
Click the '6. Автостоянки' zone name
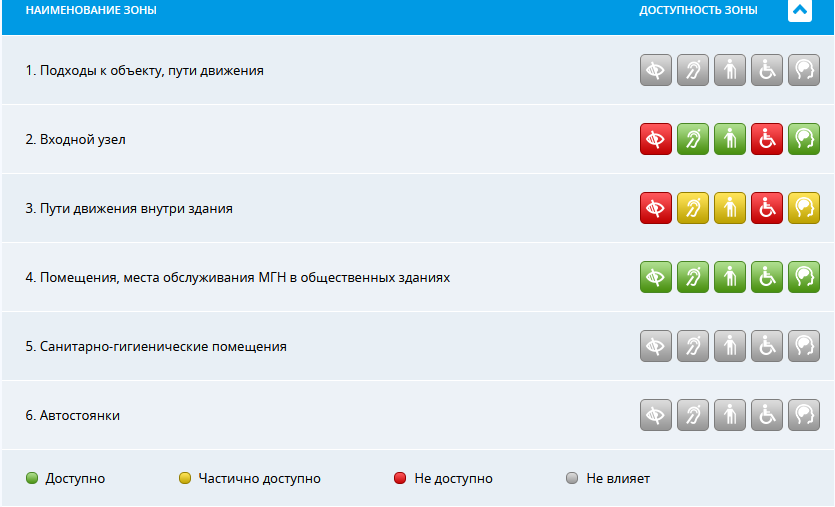72,415
